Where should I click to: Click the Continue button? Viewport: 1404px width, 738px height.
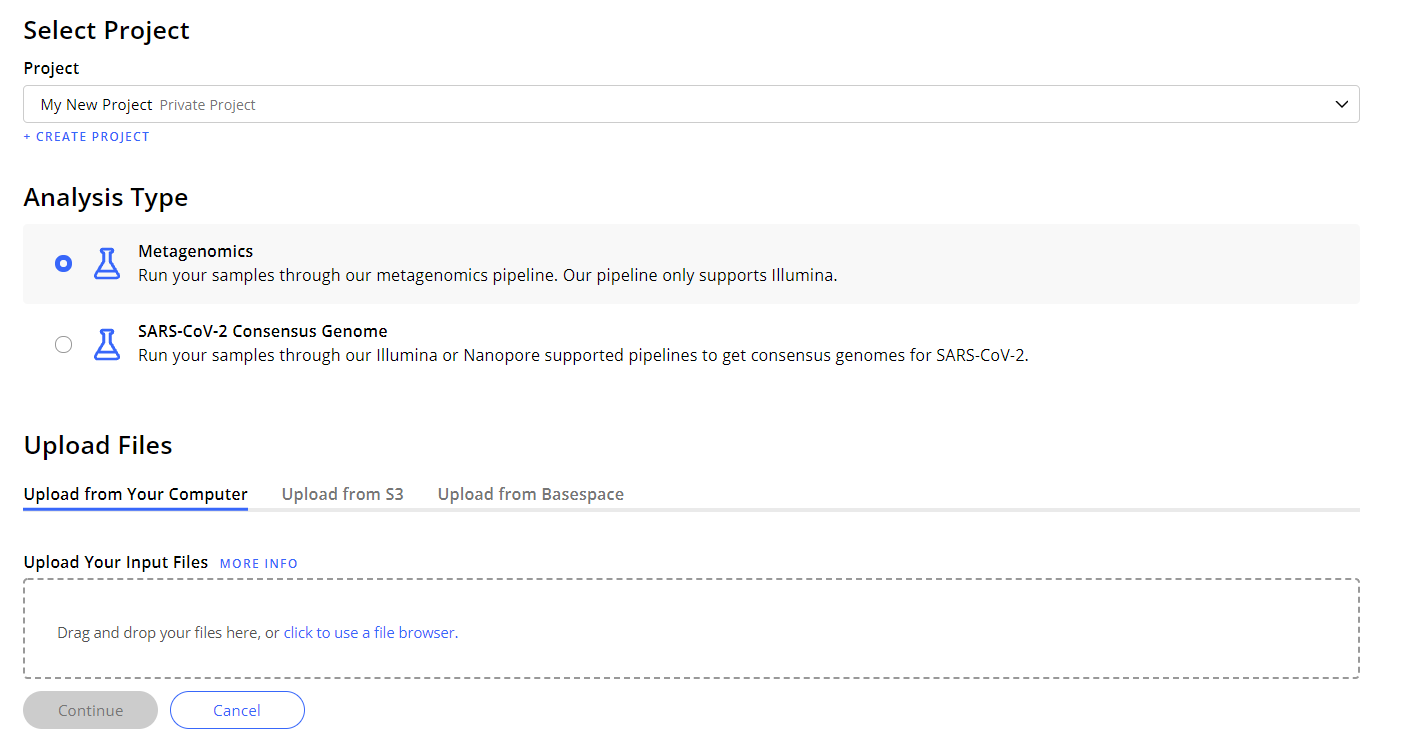(91, 710)
